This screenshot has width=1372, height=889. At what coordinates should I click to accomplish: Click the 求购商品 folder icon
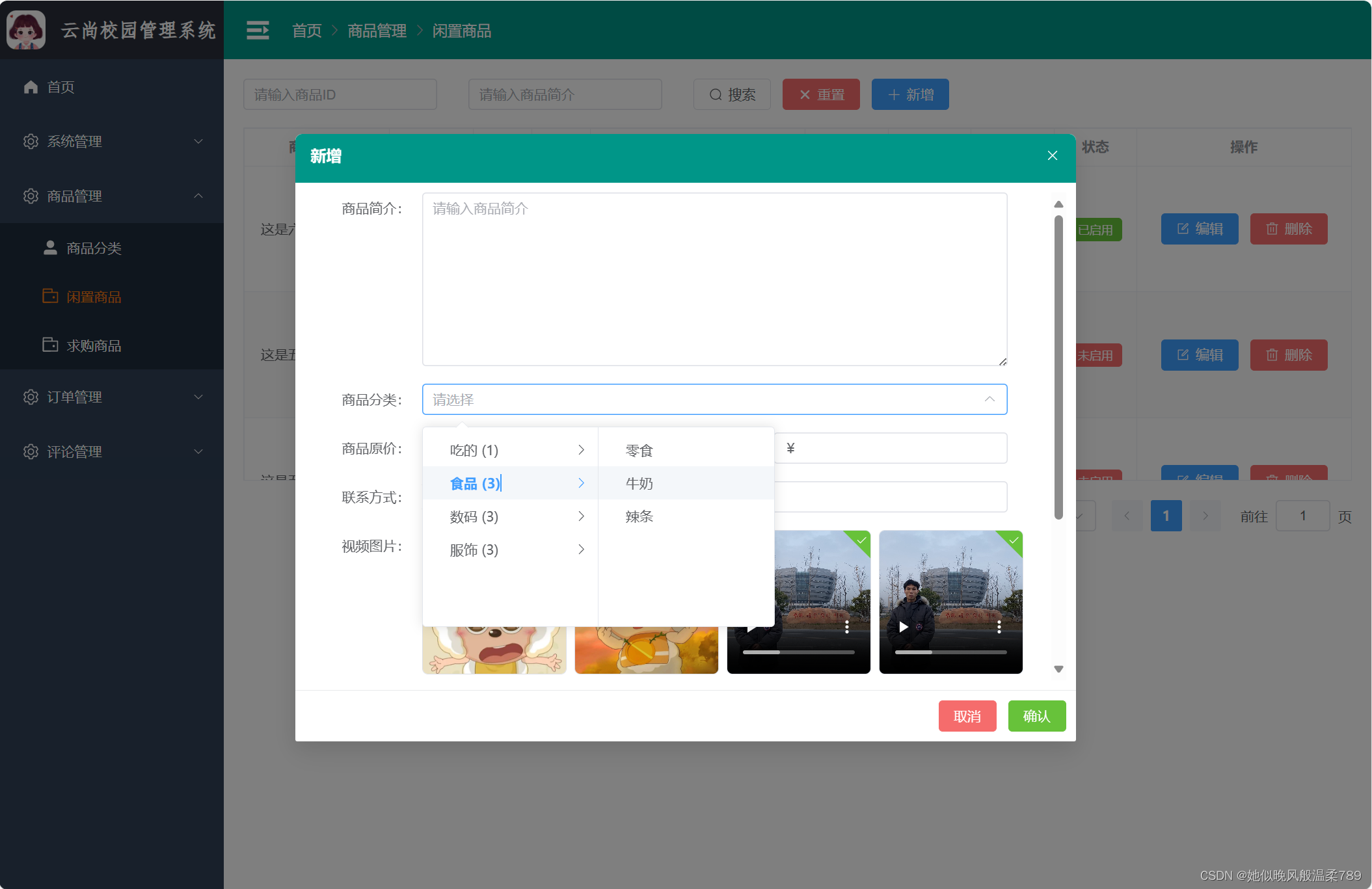[50, 345]
